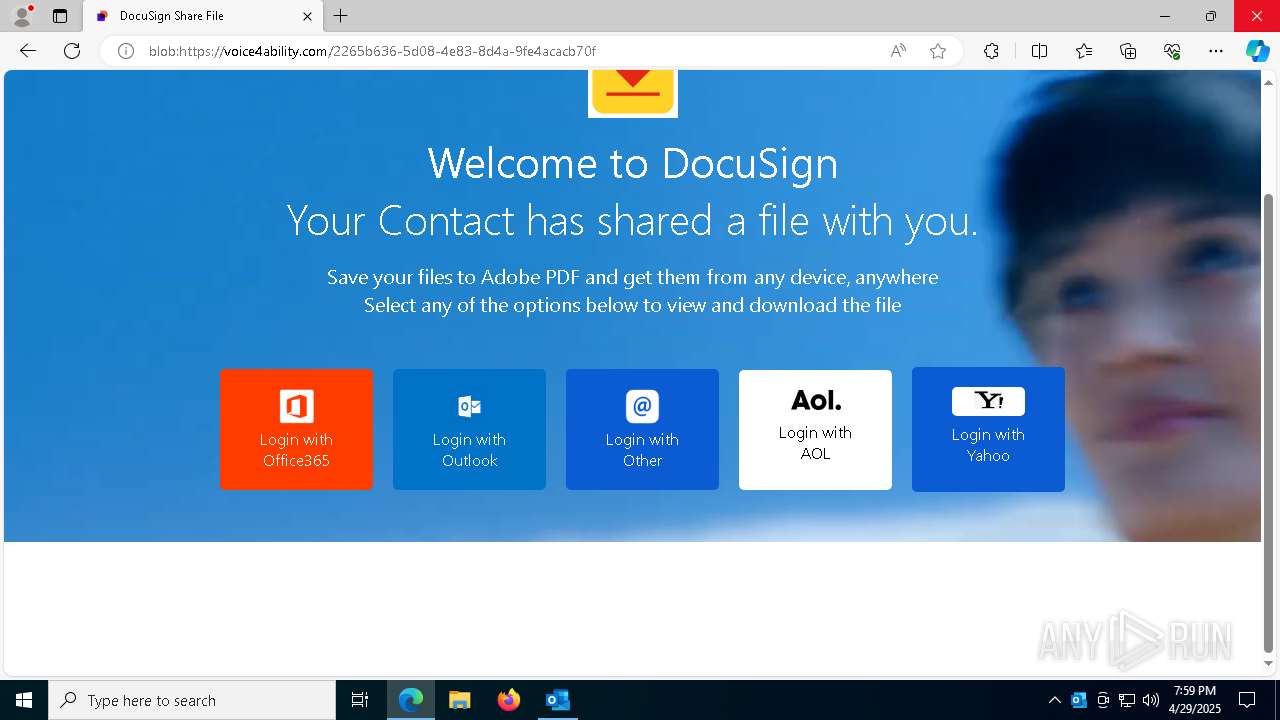Open the clock showing 7:59 PM
Viewport: 1280px width, 720px height.
[1195, 700]
